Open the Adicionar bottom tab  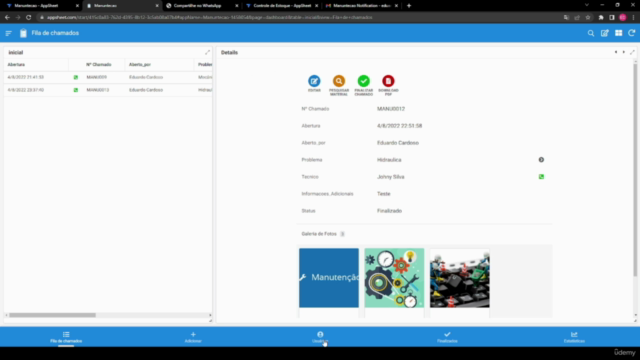pos(193,337)
